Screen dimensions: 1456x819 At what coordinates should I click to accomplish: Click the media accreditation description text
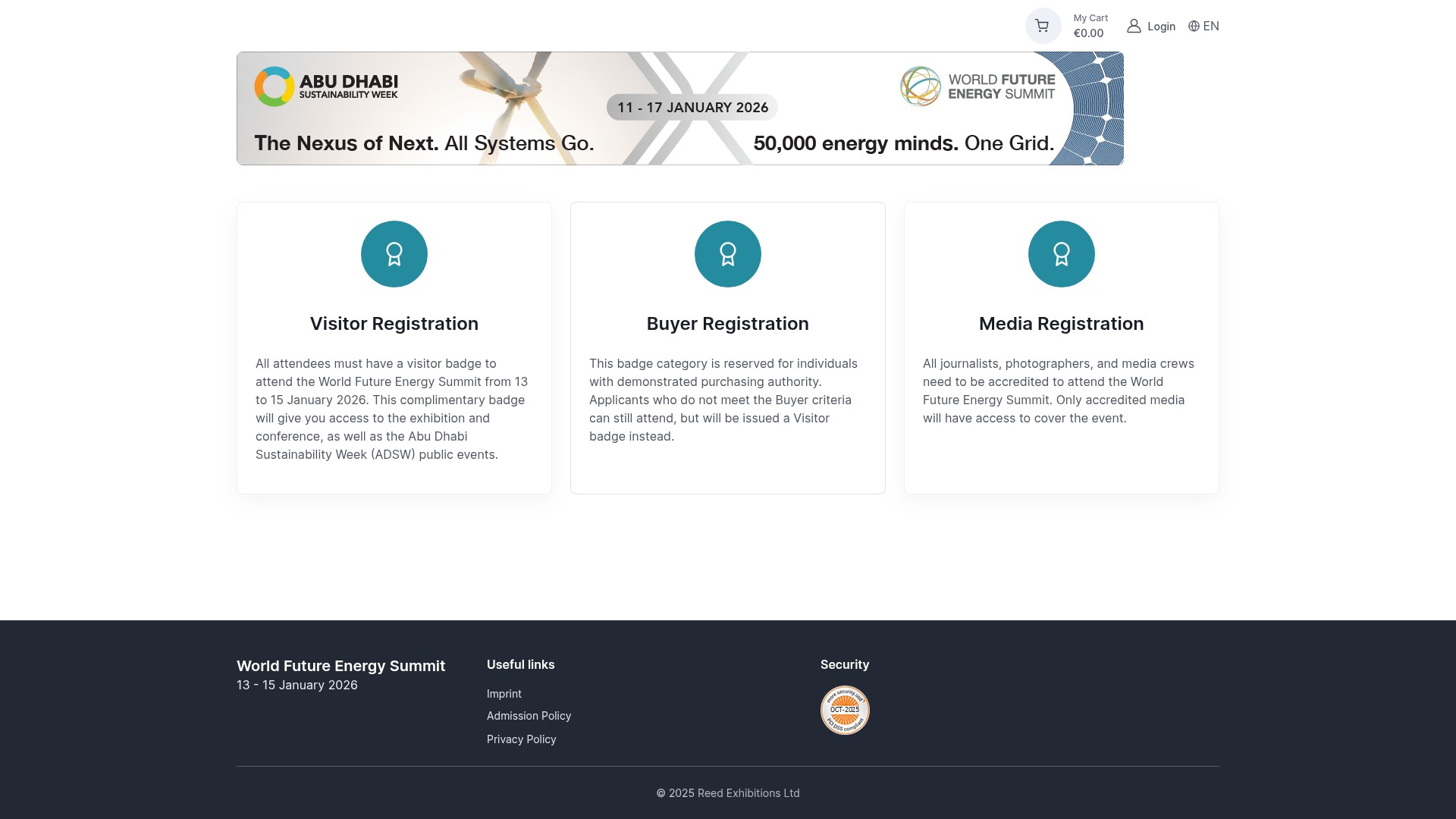click(1059, 391)
